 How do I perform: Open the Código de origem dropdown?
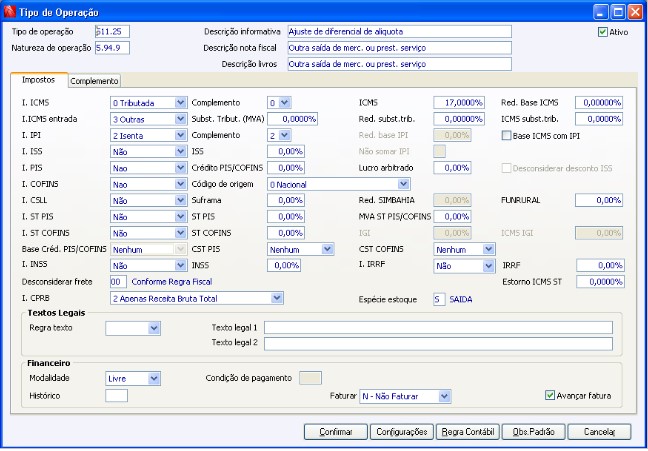click(403, 184)
